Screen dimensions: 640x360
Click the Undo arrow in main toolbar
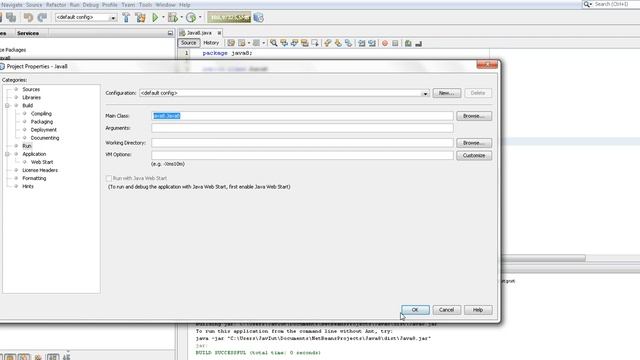tap(28, 18)
